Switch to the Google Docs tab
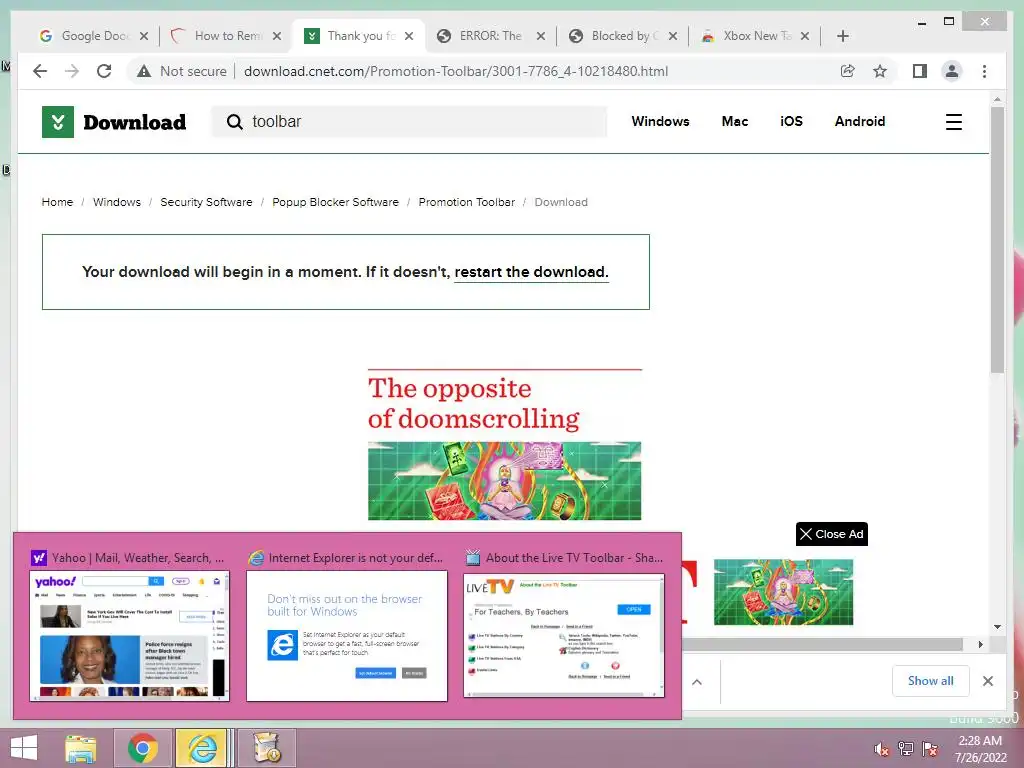This screenshot has width=1024, height=768. [x=93, y=36]
